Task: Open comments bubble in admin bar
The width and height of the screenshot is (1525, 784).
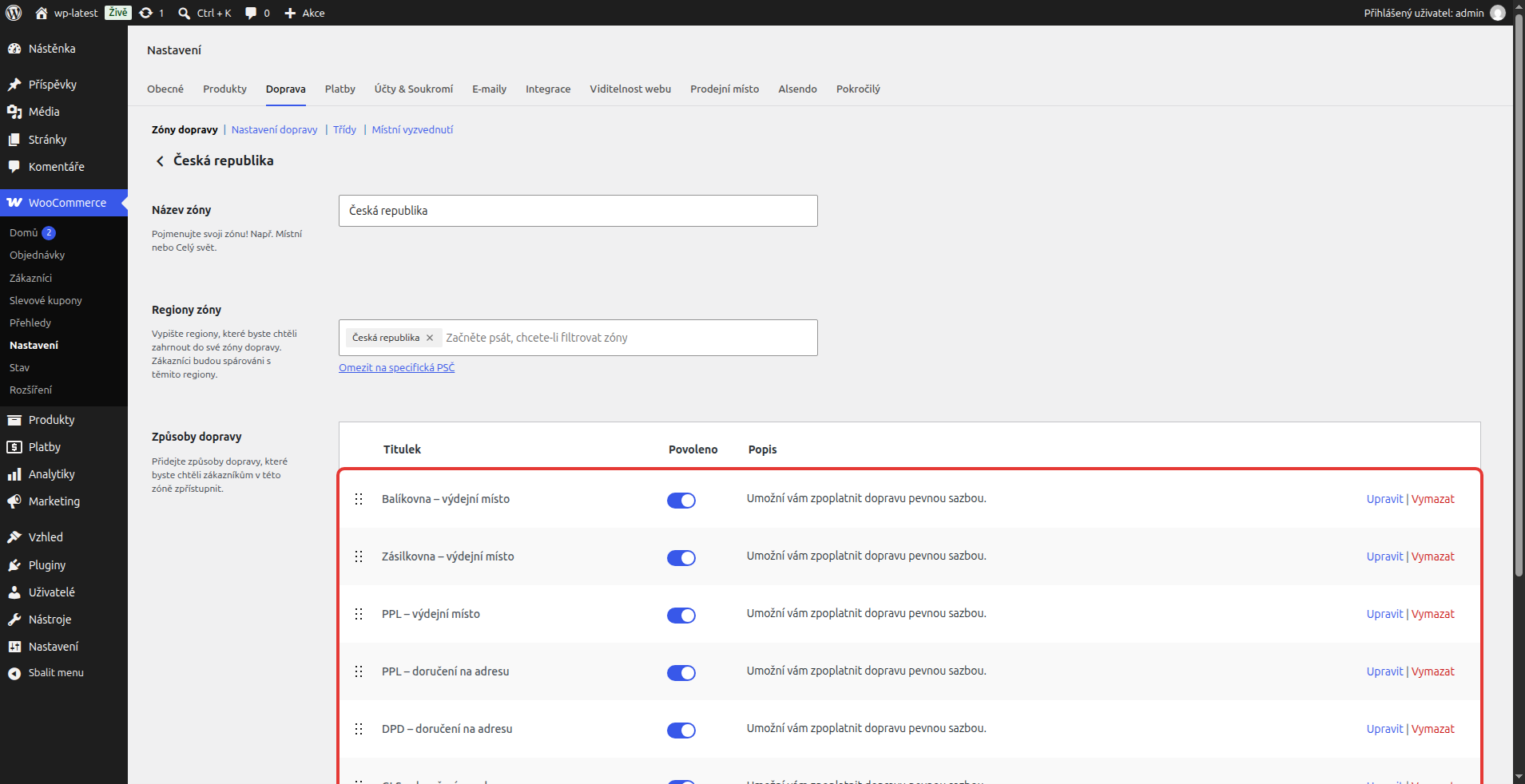Action: pyautogui.click(x=257, y=13)
